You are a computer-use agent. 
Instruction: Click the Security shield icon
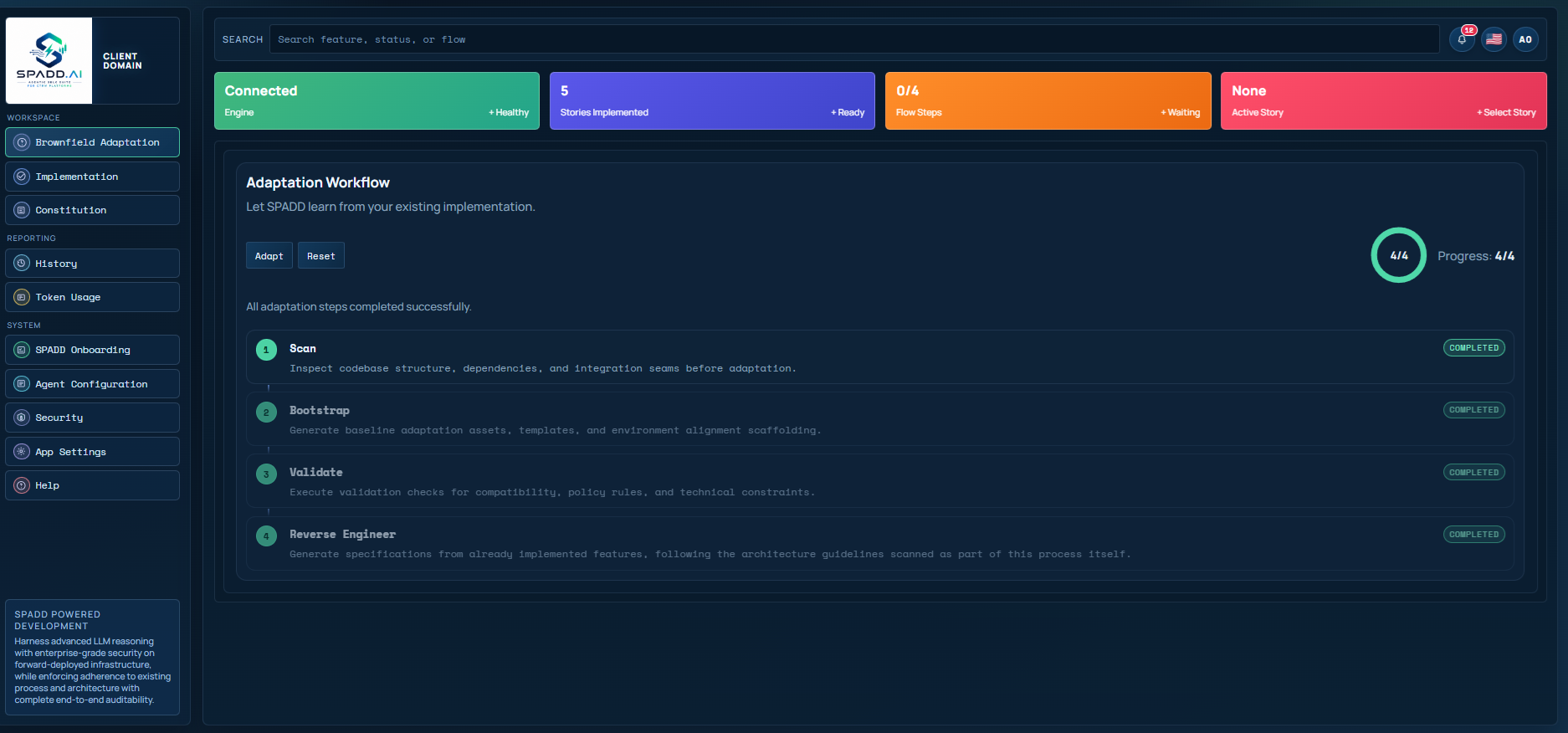(x=22, y=418)
